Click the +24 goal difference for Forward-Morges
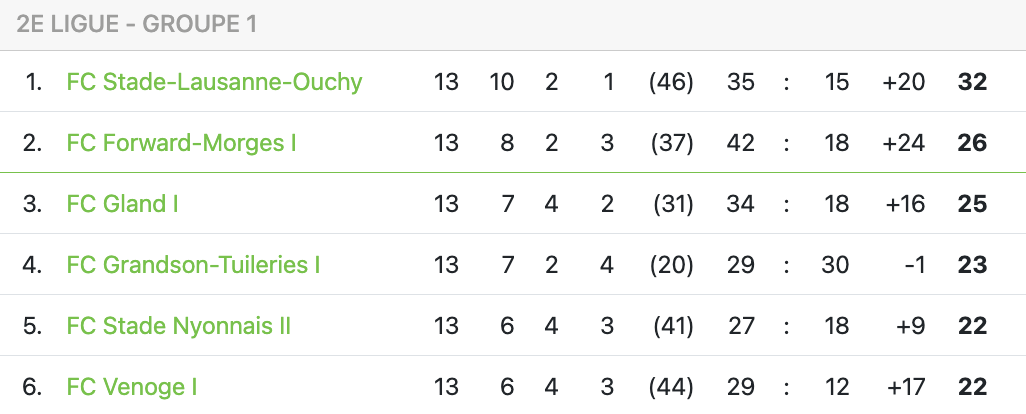1026x414 pixels. pyautogui.click(x=904, y=143)
